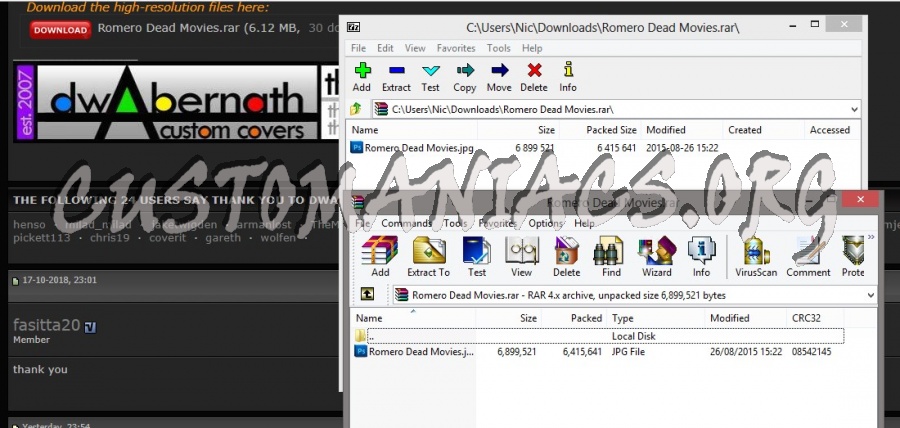
Task: Open Tools menu in 7-Zip
Action: pyautogui.click(x=498, y=48)
